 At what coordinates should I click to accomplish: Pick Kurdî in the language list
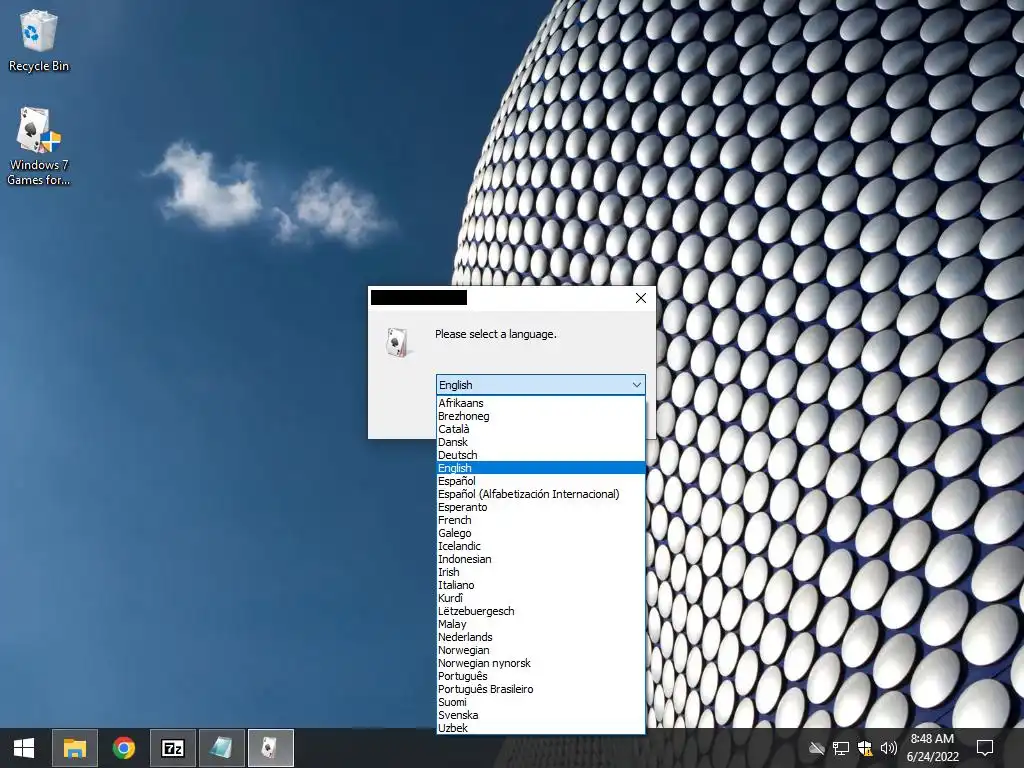tap(541, 598)
